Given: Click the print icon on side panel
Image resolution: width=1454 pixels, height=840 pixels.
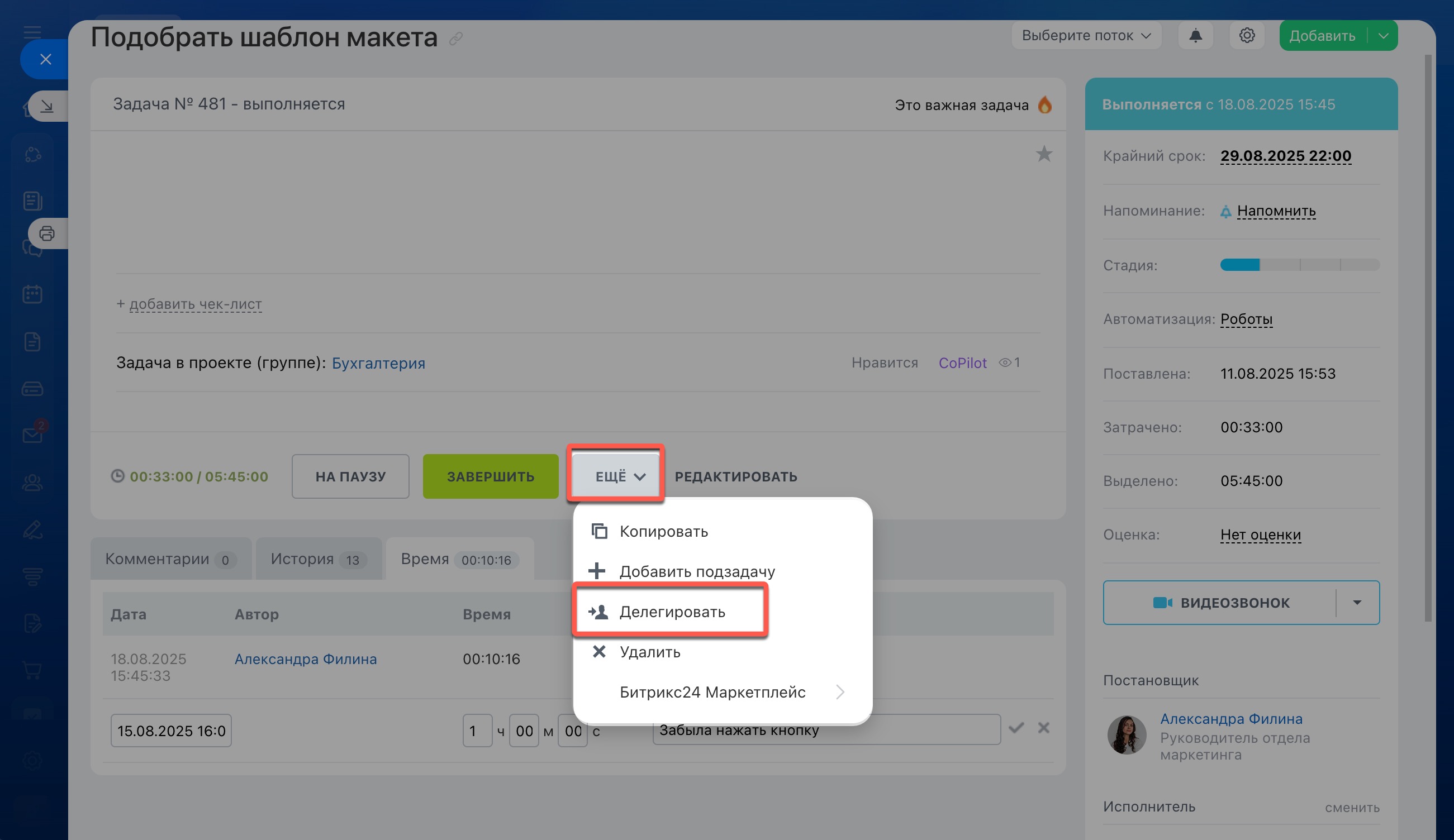Looking at the screenshot, I should click(x=47, y=233).
